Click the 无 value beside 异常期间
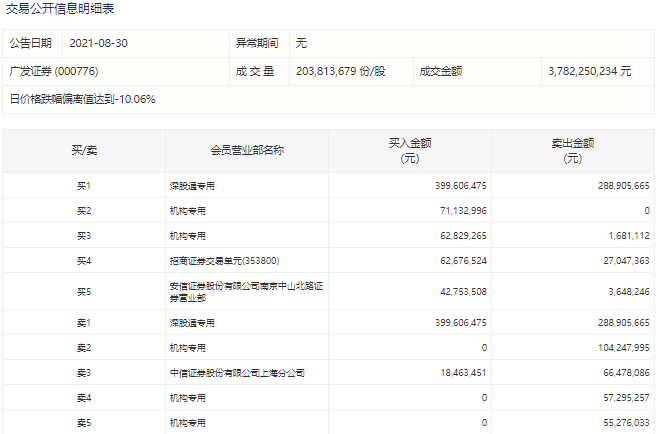 [301, 43]
